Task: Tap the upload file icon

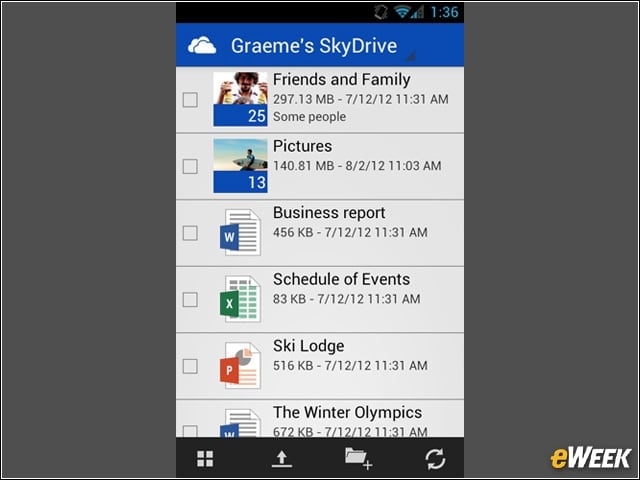Action: point(282,459)
